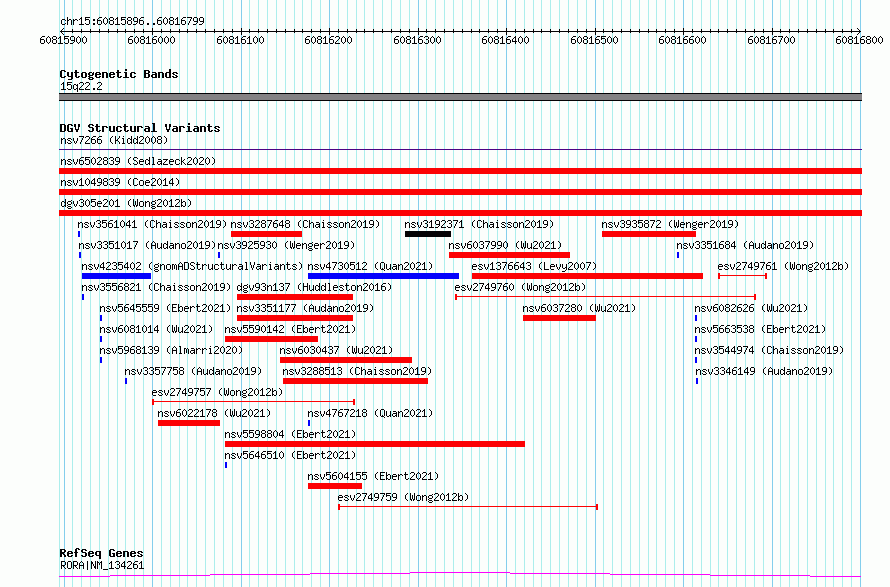
Task: Click the DGV Structural Variants track title
Action: 140,128
